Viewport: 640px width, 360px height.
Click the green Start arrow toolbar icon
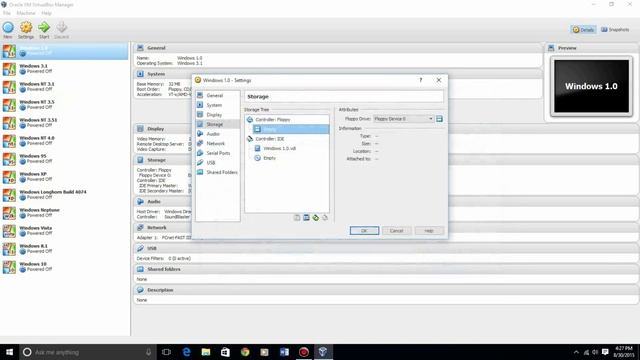pos(44,28)
